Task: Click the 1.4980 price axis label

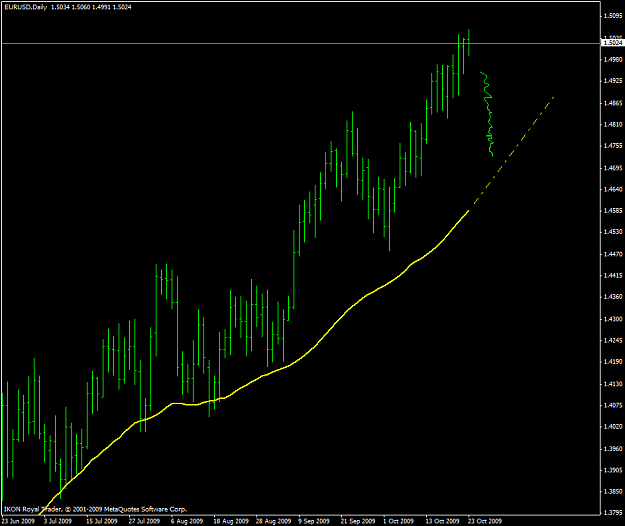Action: 613,60
